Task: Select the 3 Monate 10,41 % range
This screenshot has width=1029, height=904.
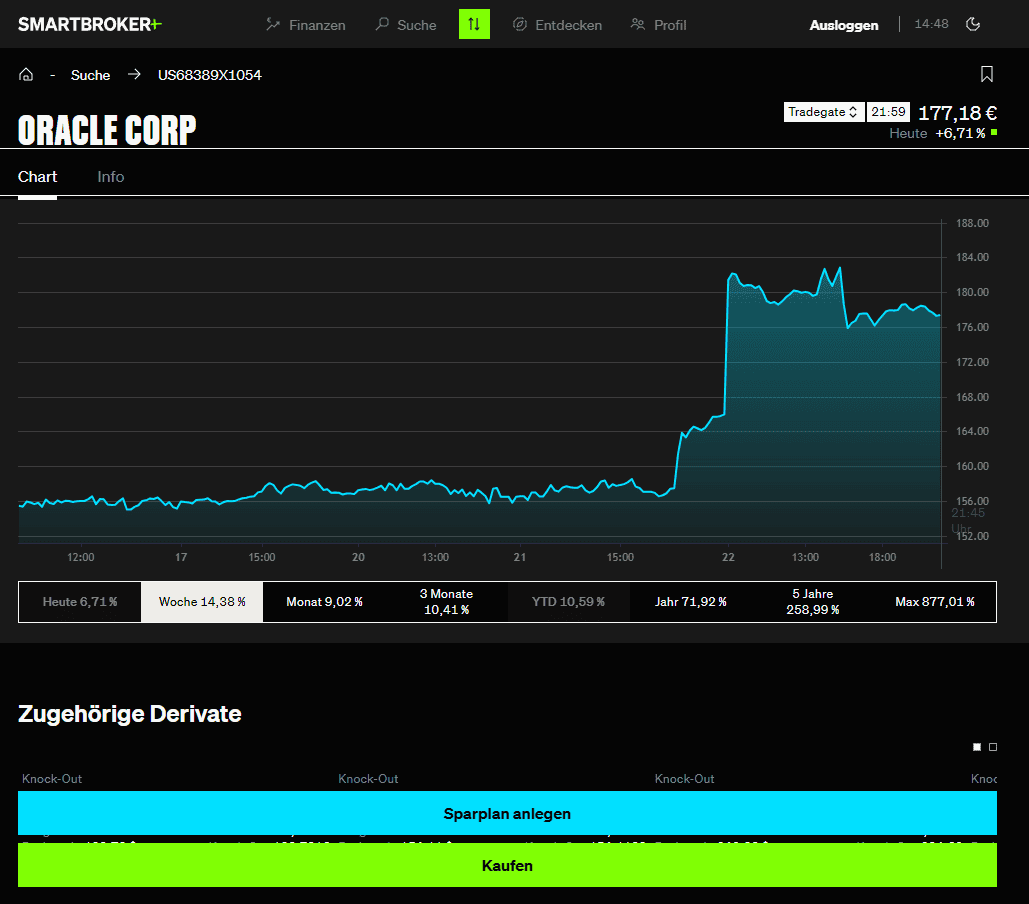Action: pos(446,602)
